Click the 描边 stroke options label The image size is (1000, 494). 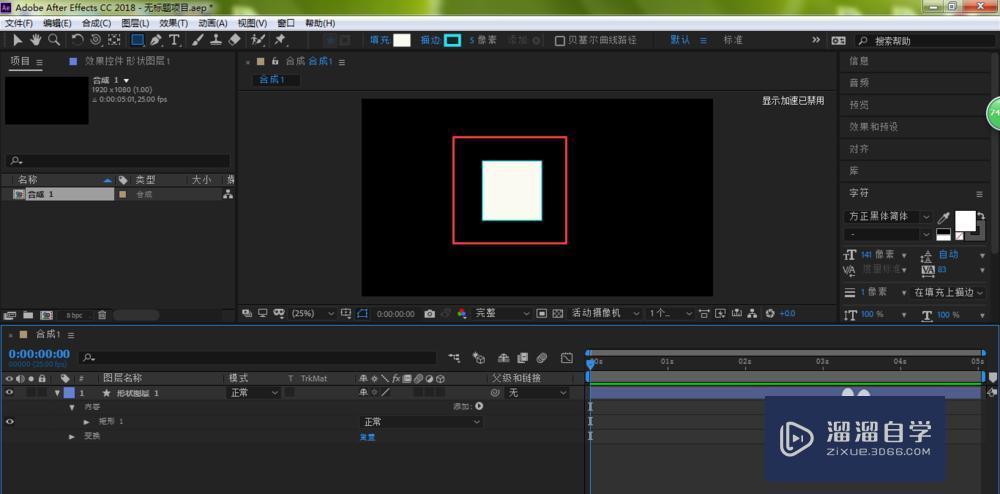(430, 40)
